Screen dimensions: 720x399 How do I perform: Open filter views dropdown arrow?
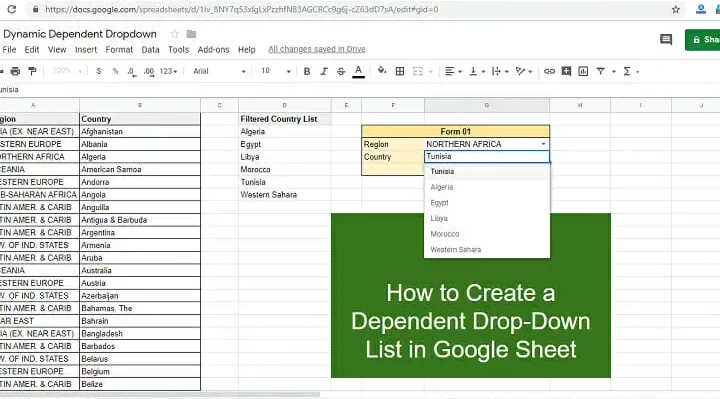(x=613, y=72)
